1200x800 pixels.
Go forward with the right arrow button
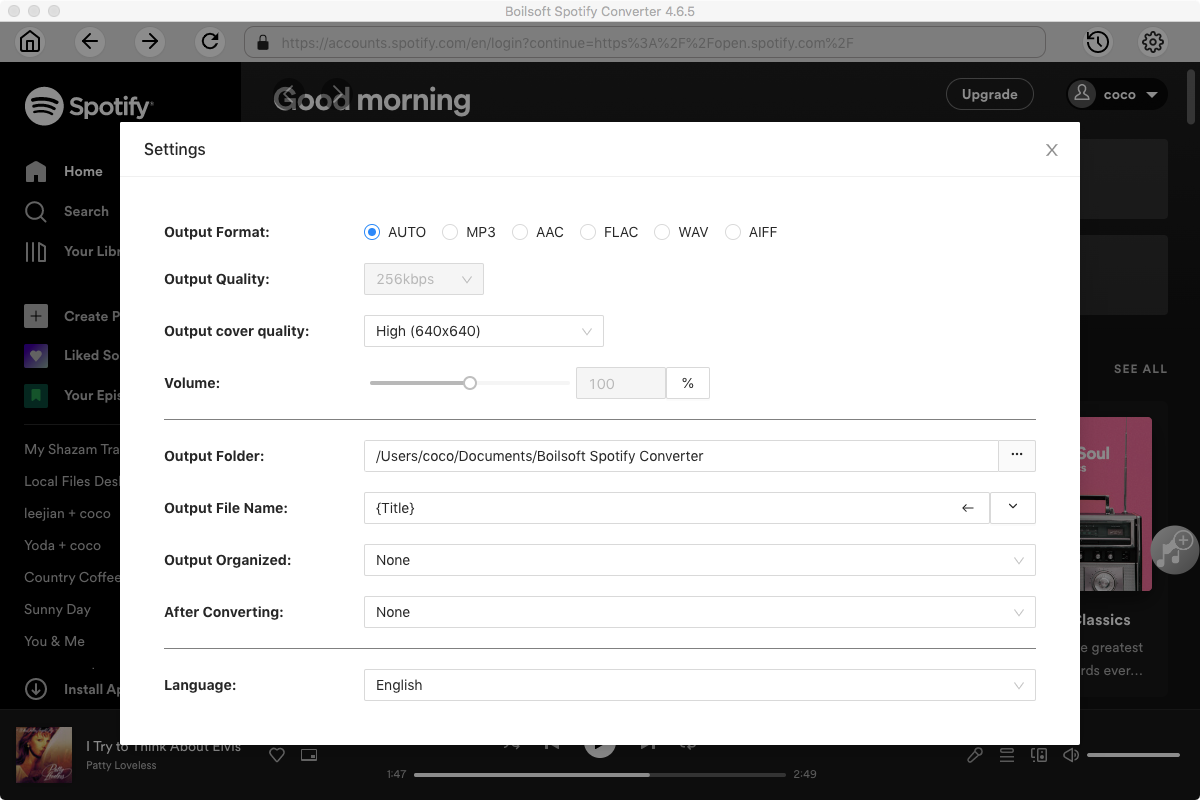tap(150, 42)
